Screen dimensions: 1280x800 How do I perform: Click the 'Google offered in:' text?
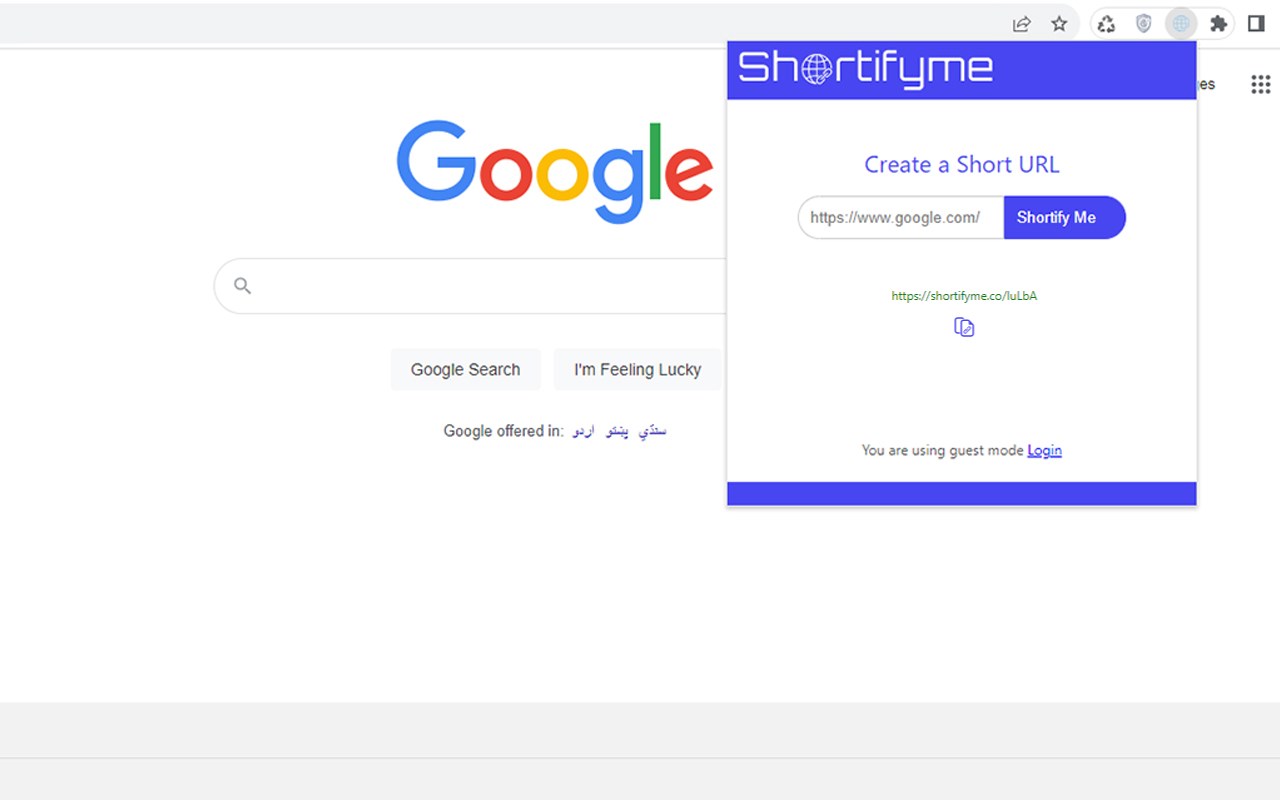click(x=503, y=431)
